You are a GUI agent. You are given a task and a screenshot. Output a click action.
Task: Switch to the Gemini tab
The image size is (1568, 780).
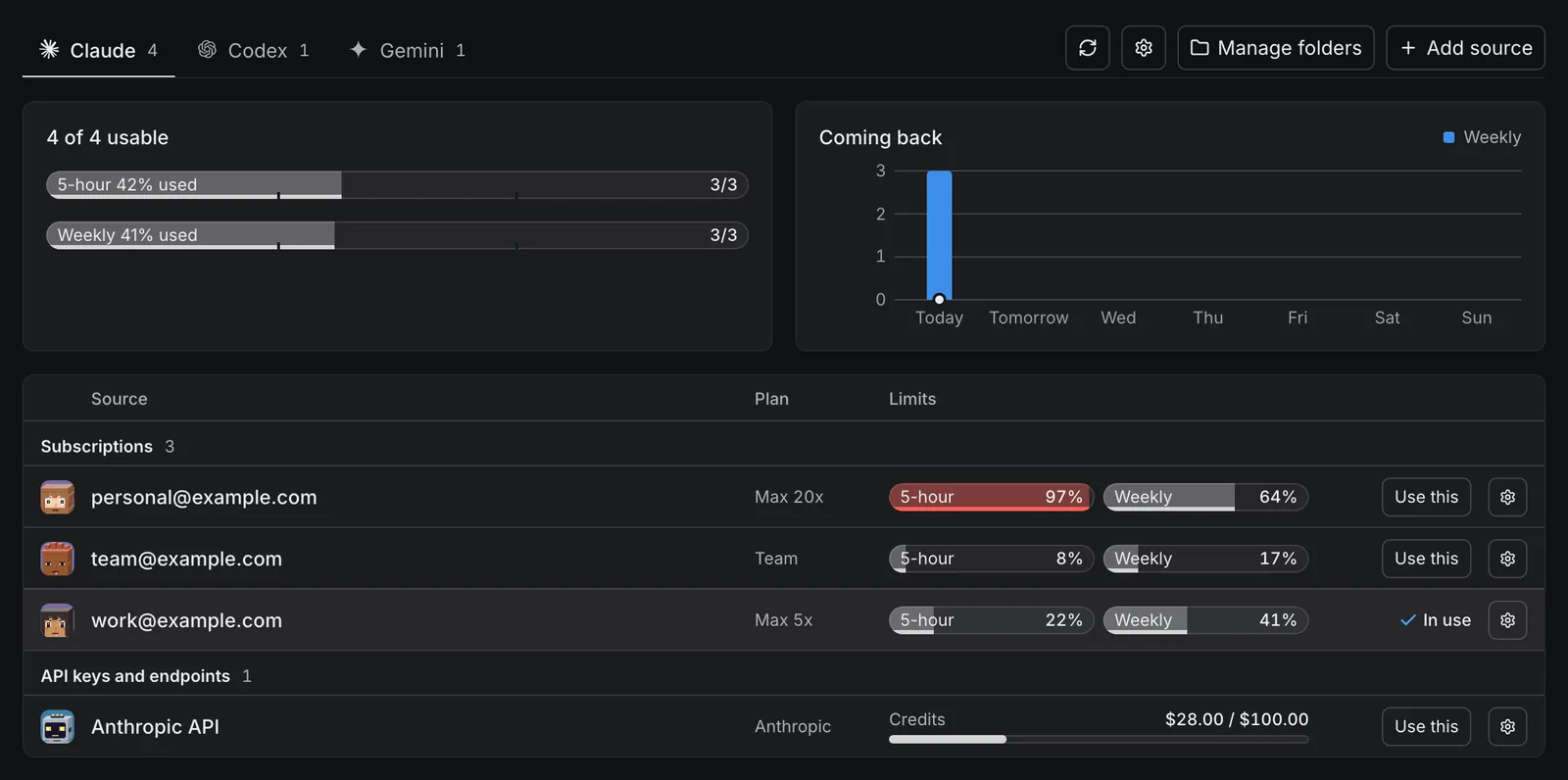point(408,50)
